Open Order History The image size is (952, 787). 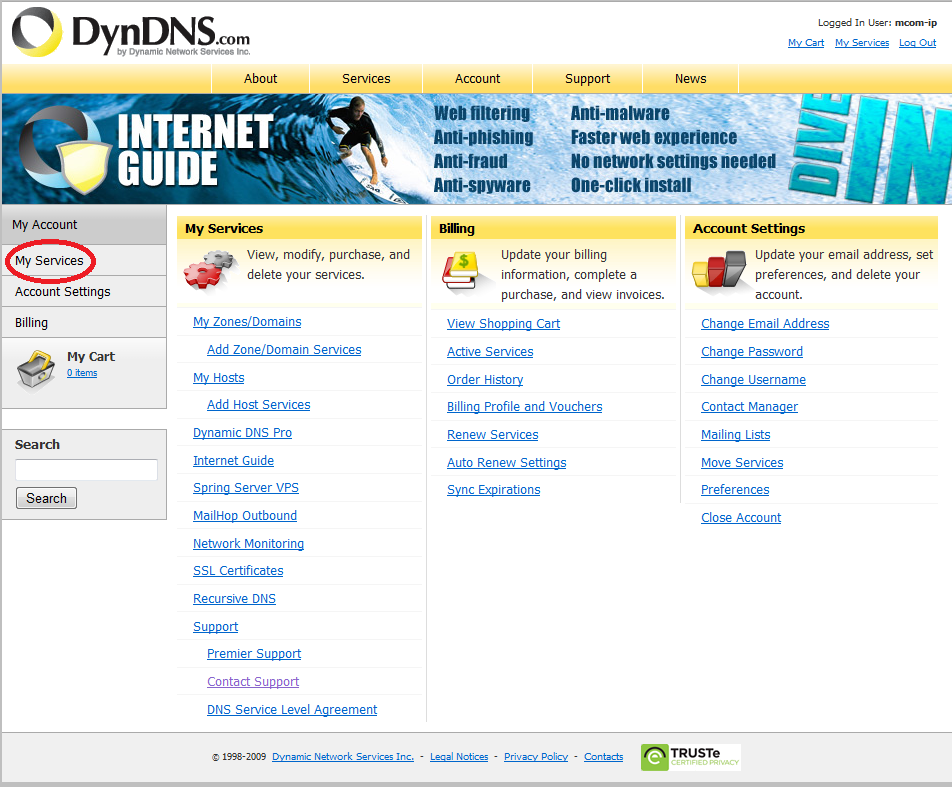tap(485, 380)
